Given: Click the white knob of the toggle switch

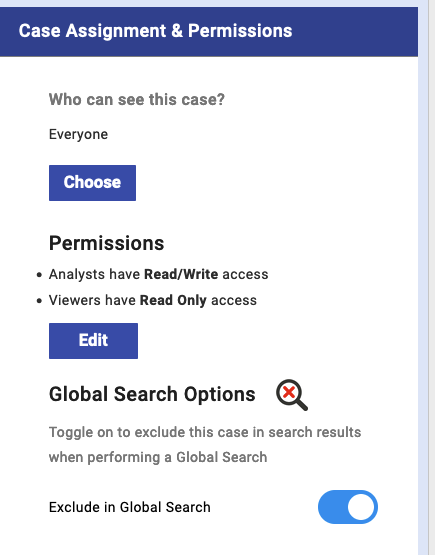Looking at the screenshot, I should [x=361, y=507].
